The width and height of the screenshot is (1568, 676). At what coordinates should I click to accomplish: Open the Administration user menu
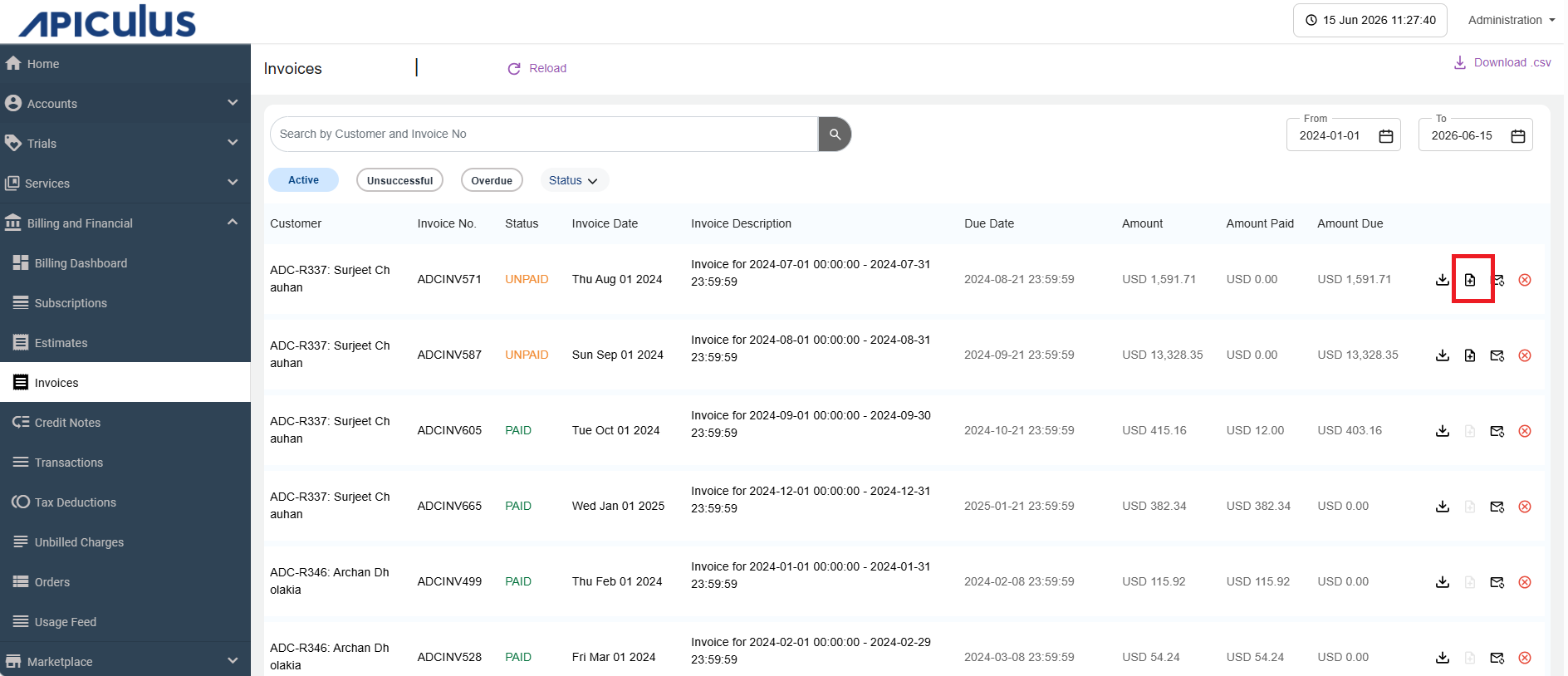[1512, 20]
